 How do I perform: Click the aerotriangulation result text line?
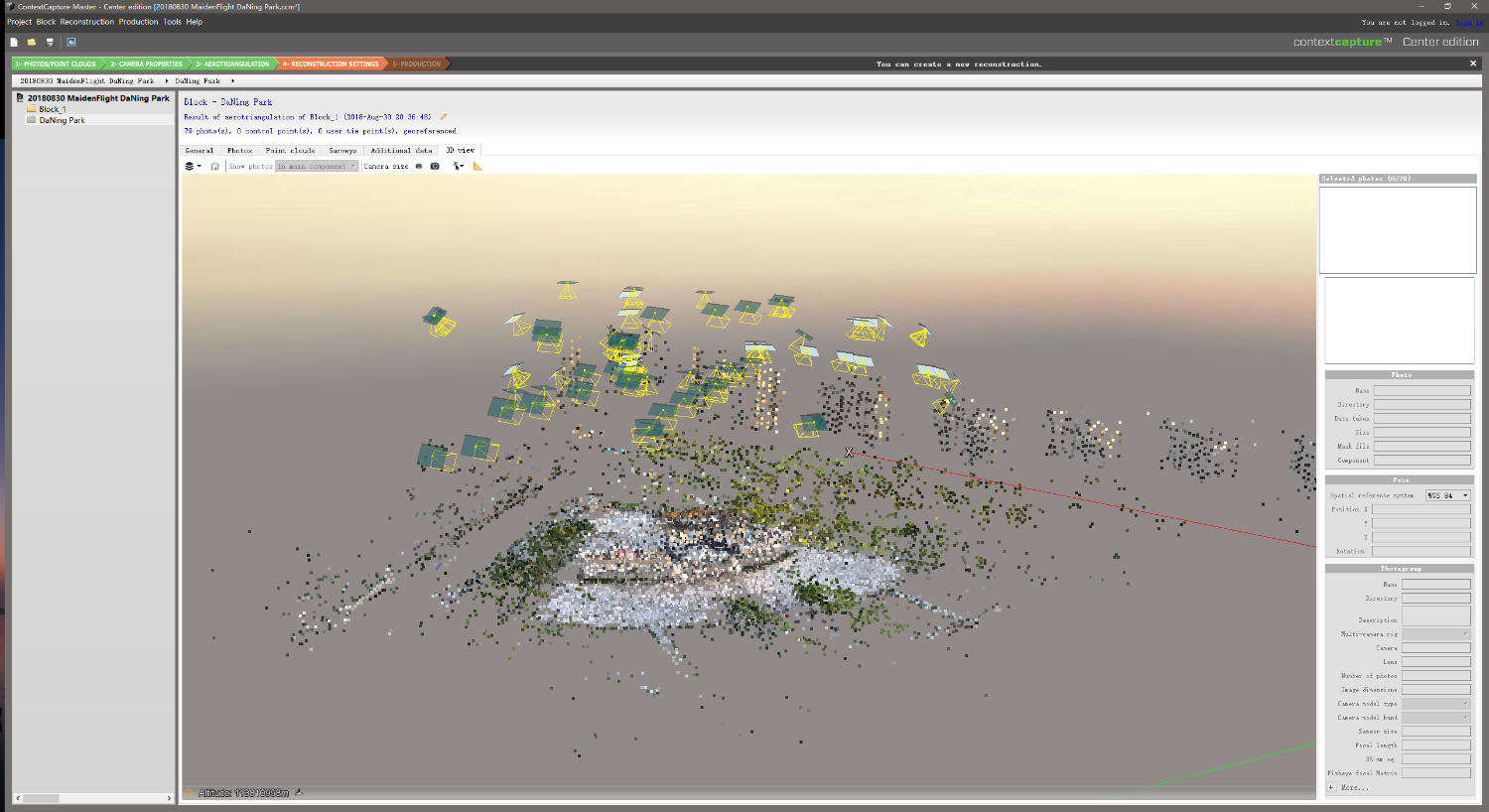(x=308, y=117)
